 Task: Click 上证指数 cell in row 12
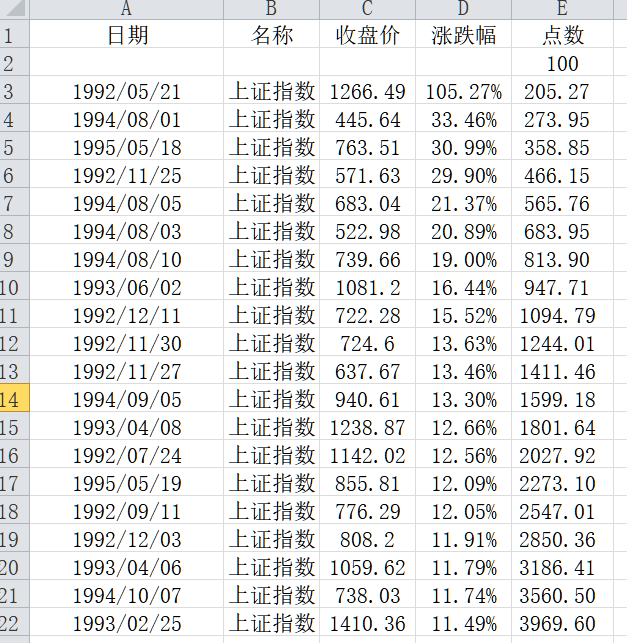[x=271, y=342]
